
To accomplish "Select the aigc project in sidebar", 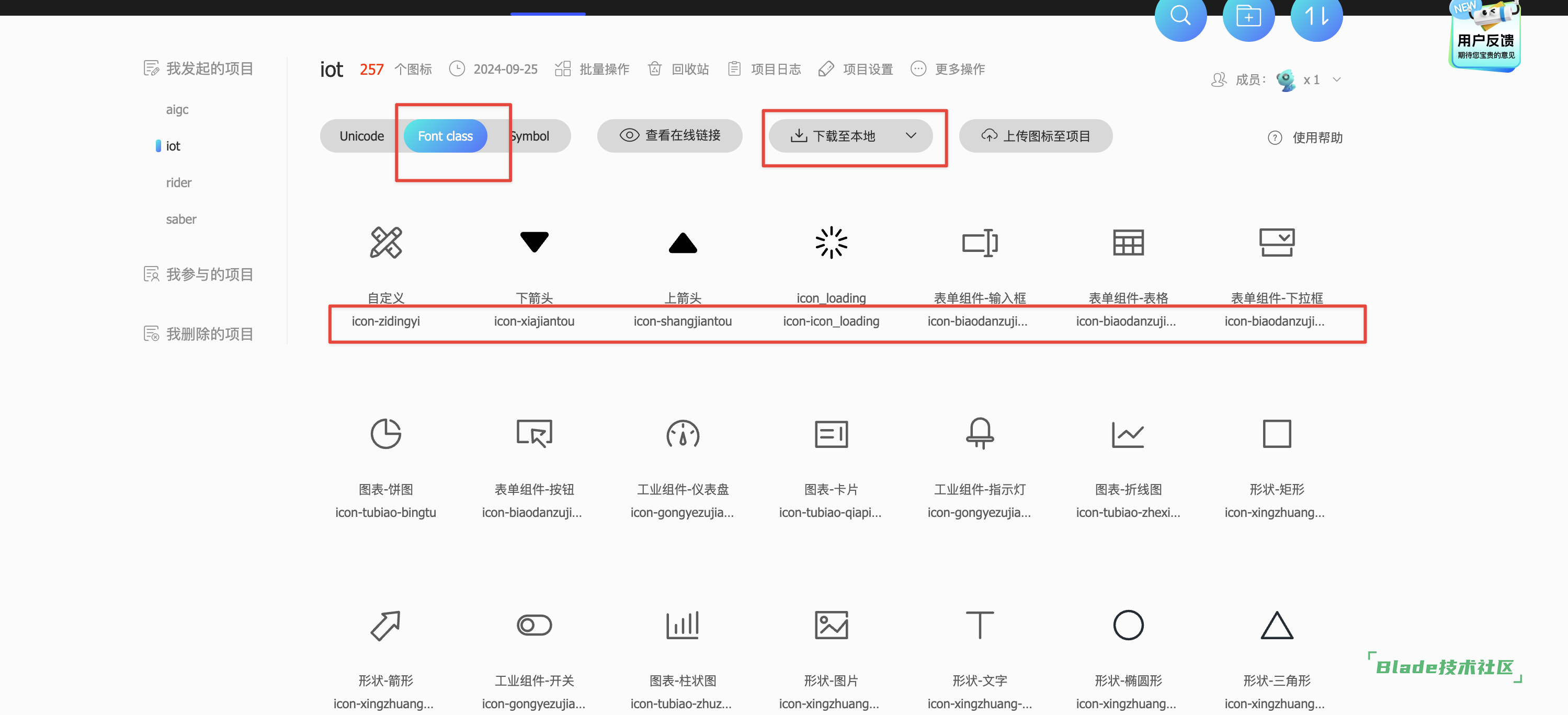I will pyautogui.click(x=177, y=110).
